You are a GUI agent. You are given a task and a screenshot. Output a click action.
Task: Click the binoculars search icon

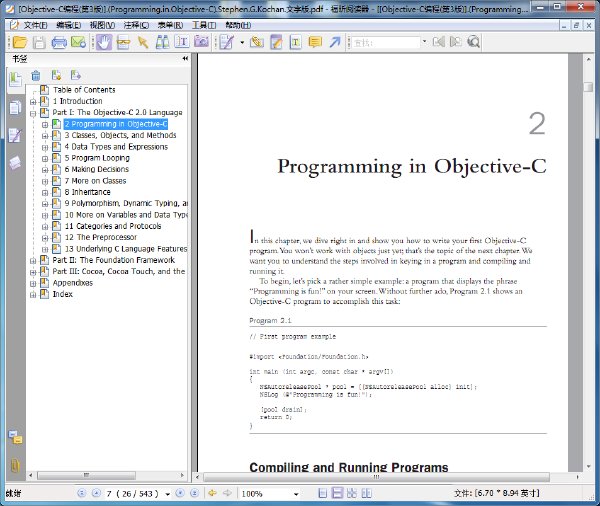coord(163,42)
